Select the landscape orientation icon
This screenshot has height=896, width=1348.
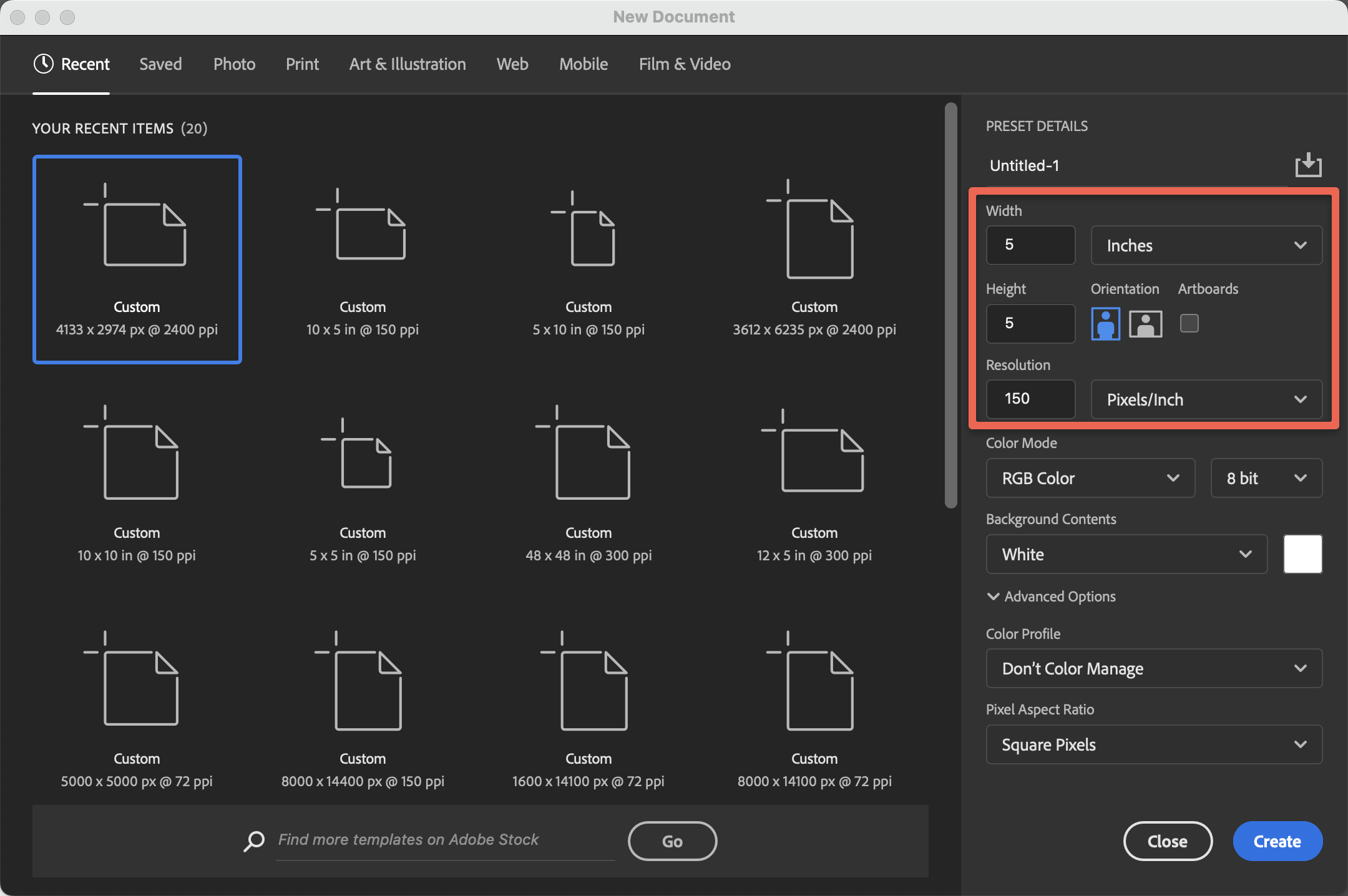coord(1146,323)
